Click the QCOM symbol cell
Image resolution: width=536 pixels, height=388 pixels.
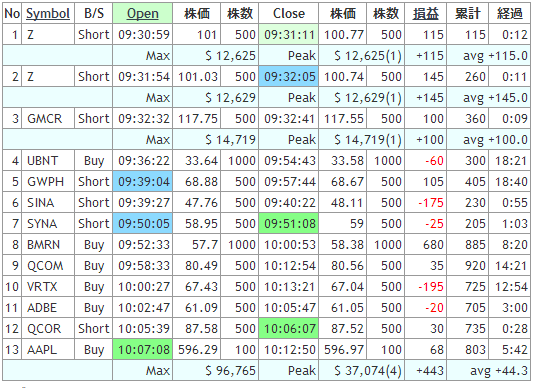click(x=48, y=266)
